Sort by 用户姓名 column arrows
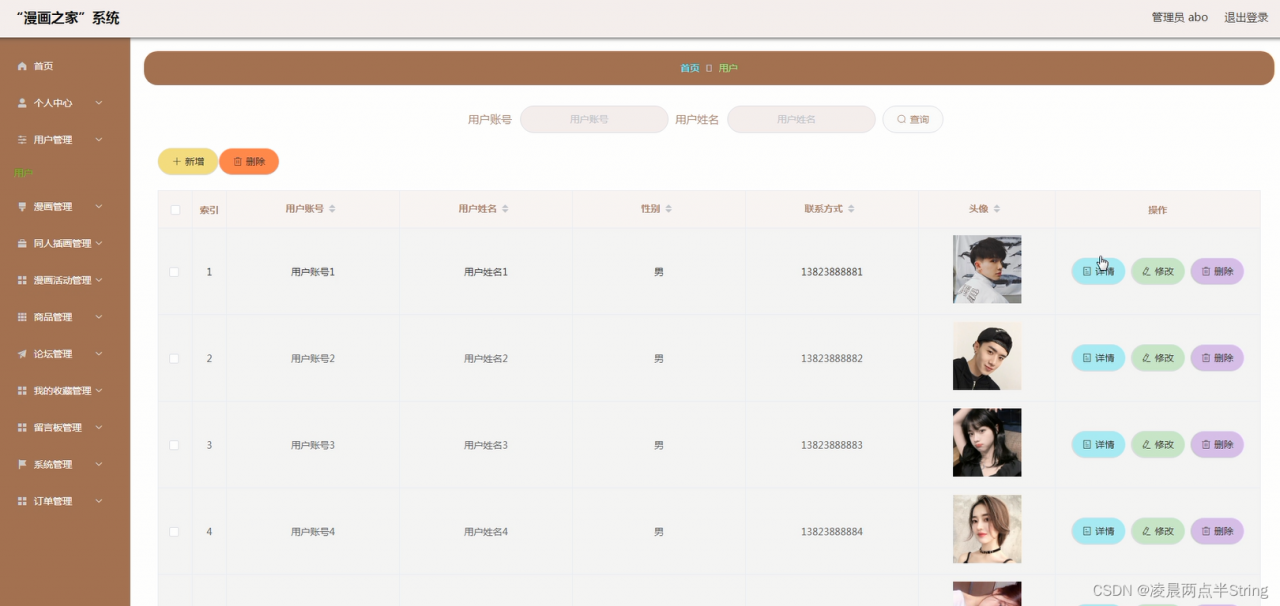 pos(505,209)
